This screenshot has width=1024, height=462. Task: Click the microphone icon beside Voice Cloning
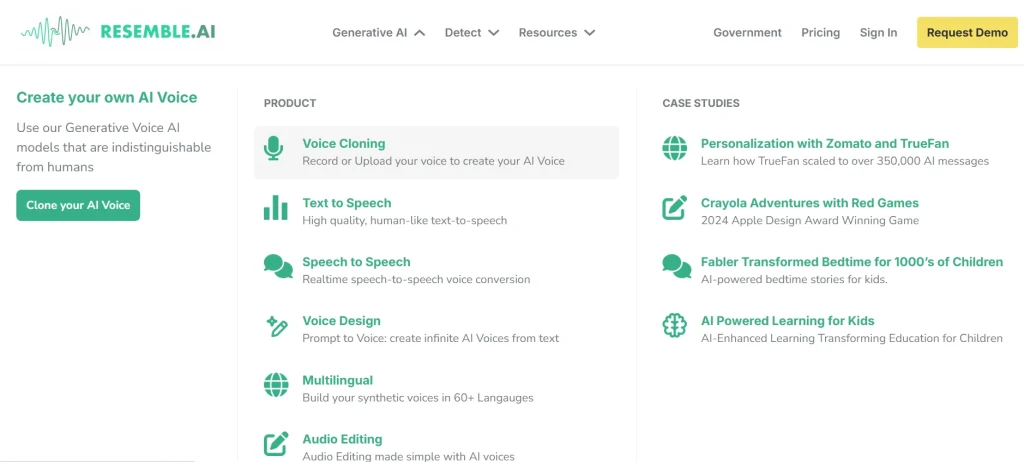[x=273, y=150]
